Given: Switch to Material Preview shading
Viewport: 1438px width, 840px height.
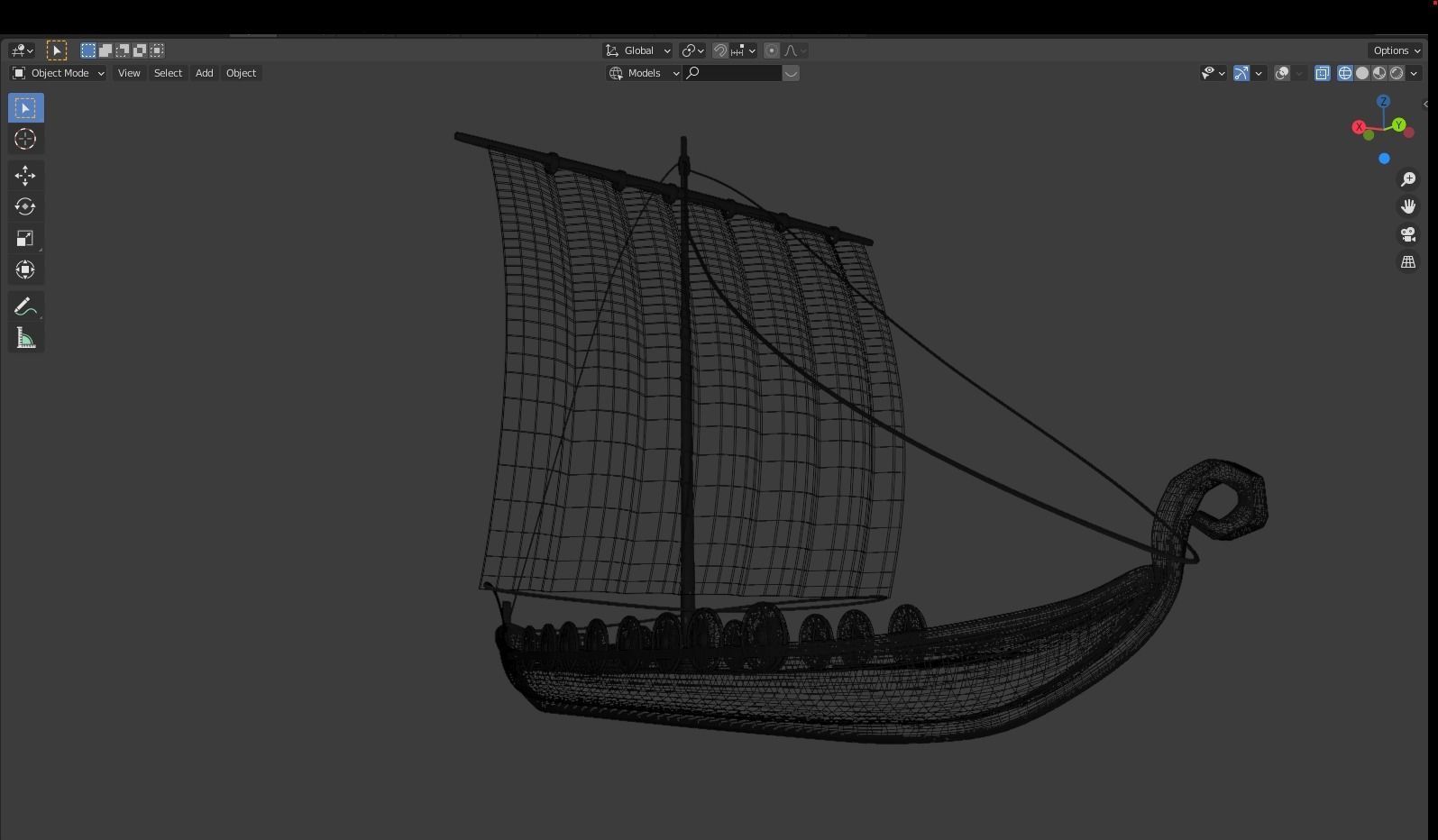Looking at the screenshot, I should pyautogui.click(x=1379, y=73).
